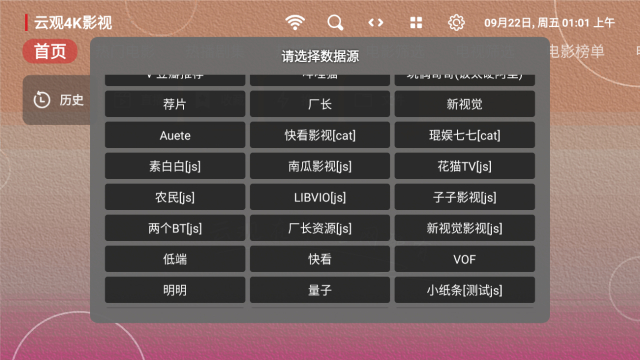Viewport: 640px width, 360px height.
Task: Select 快看影视[cat] source
Action: click(320, 135)
